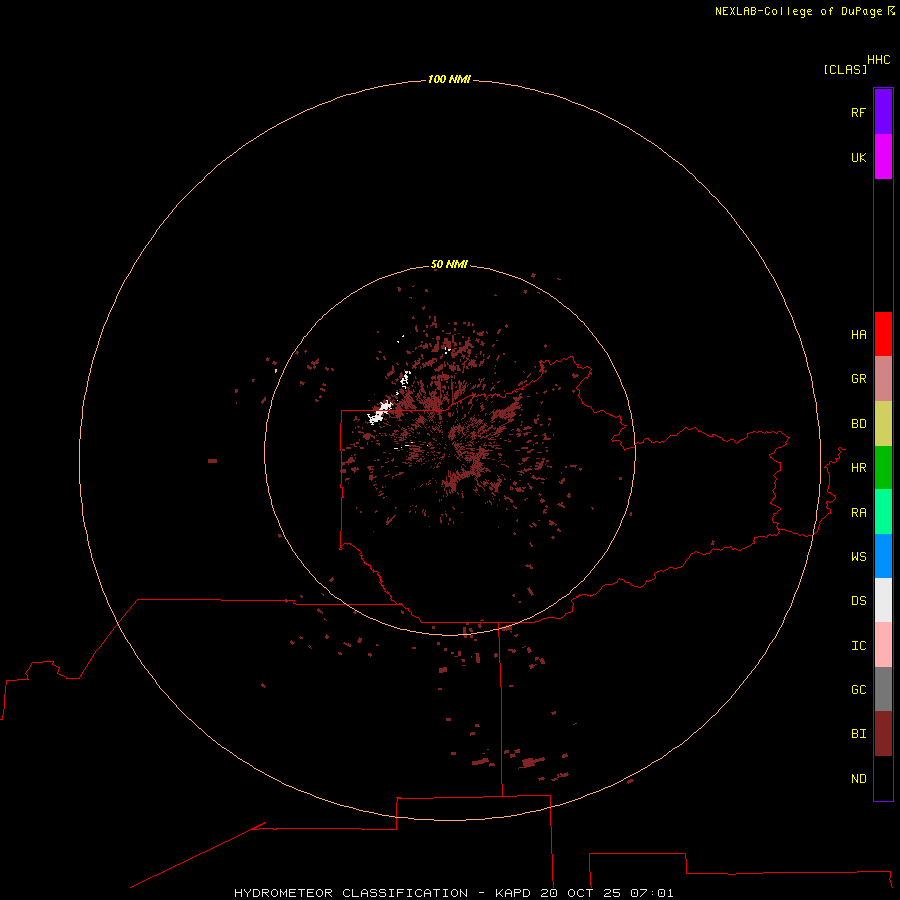Image resolution: width=900 pixels, height=900 pixels.
Task: Click the BI legend label
Action: (x=858, y=734)
